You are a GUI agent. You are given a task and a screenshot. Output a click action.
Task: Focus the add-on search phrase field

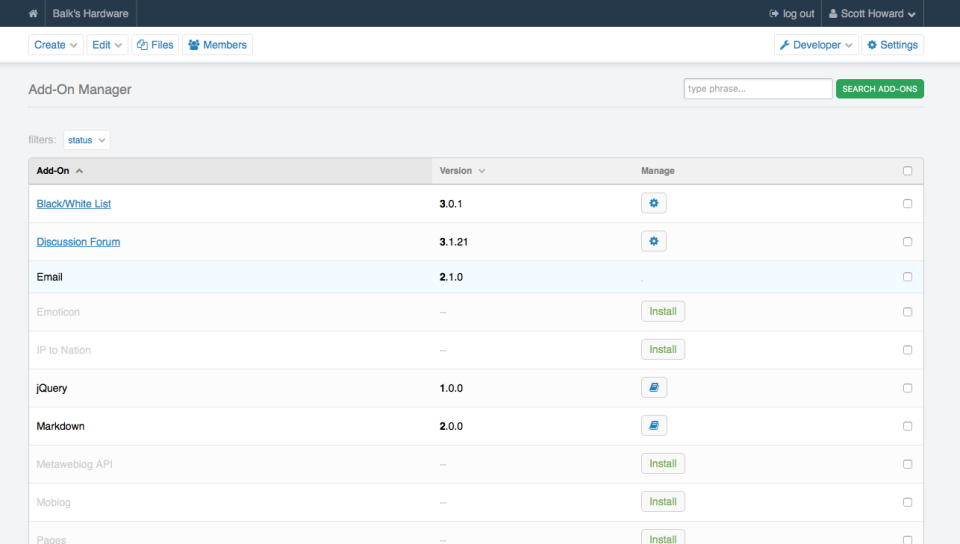point(757,89)
